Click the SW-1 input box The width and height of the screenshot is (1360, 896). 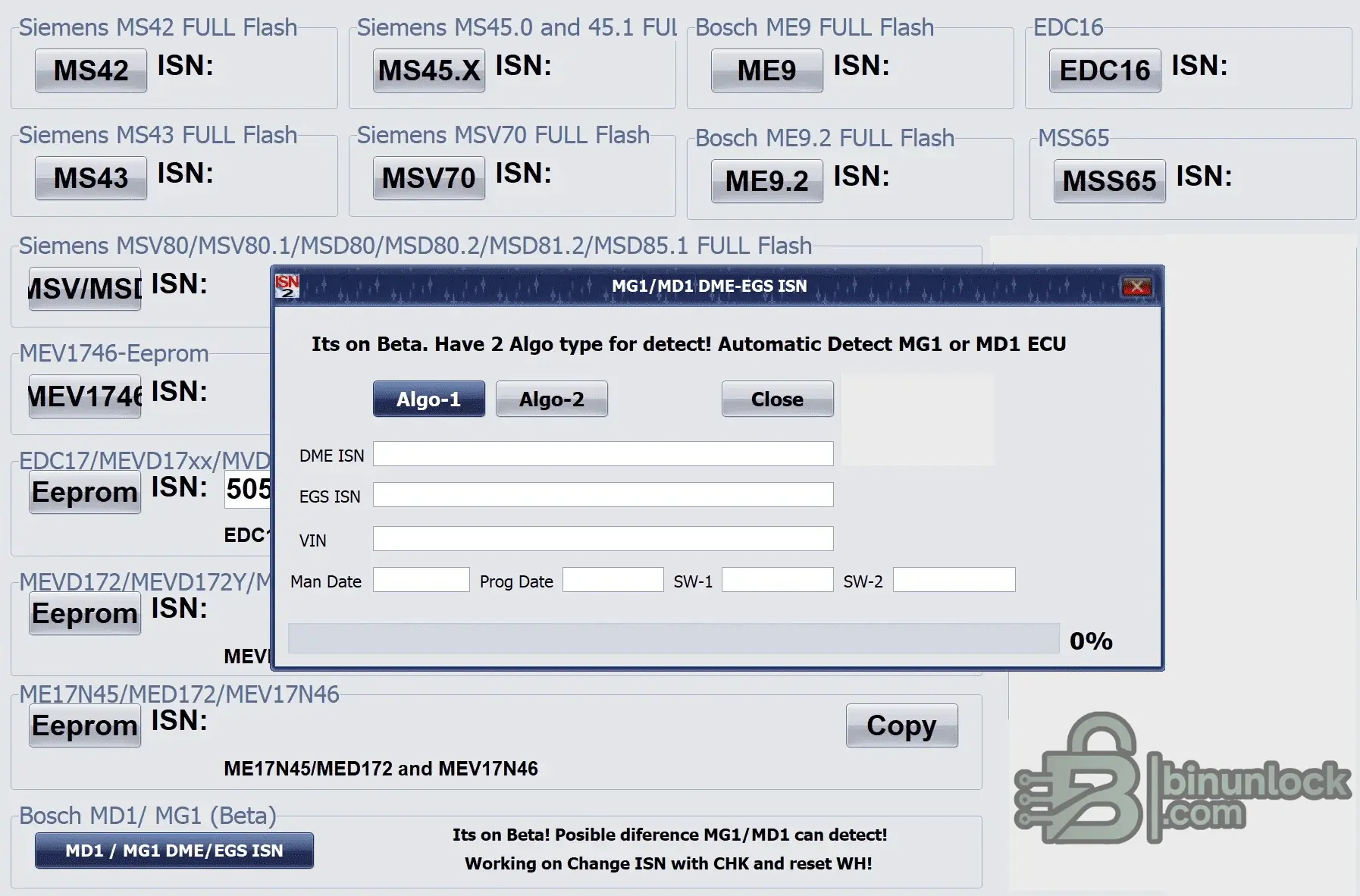pos(778,580)
